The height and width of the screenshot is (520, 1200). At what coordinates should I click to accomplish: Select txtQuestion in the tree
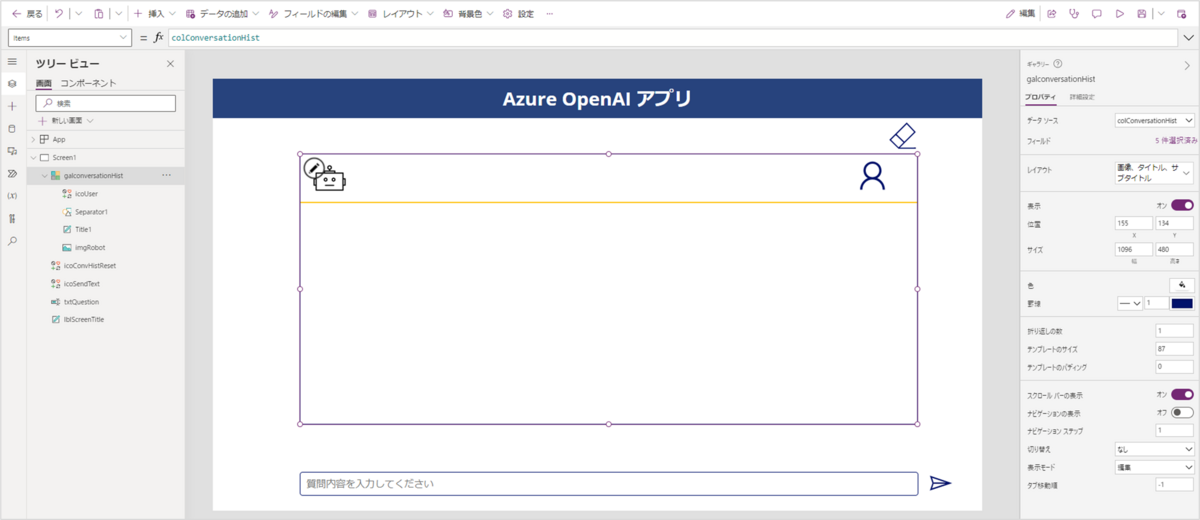tap(81, 302)
